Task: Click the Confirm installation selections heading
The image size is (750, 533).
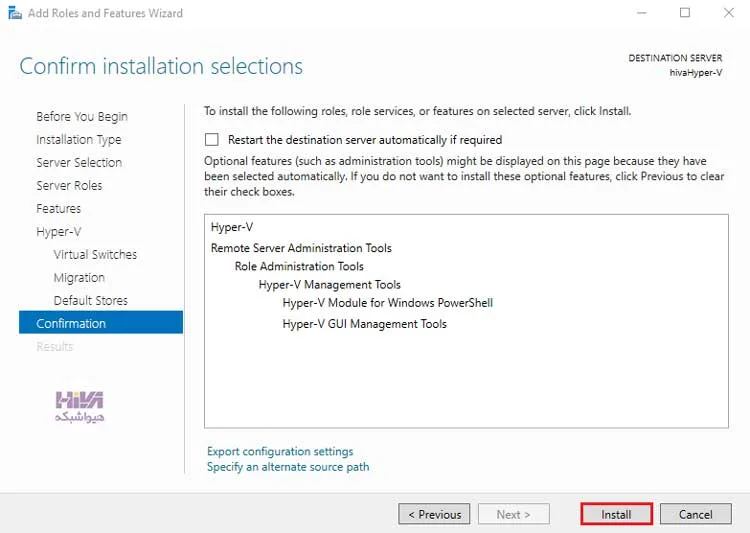Action: (161, 66)
